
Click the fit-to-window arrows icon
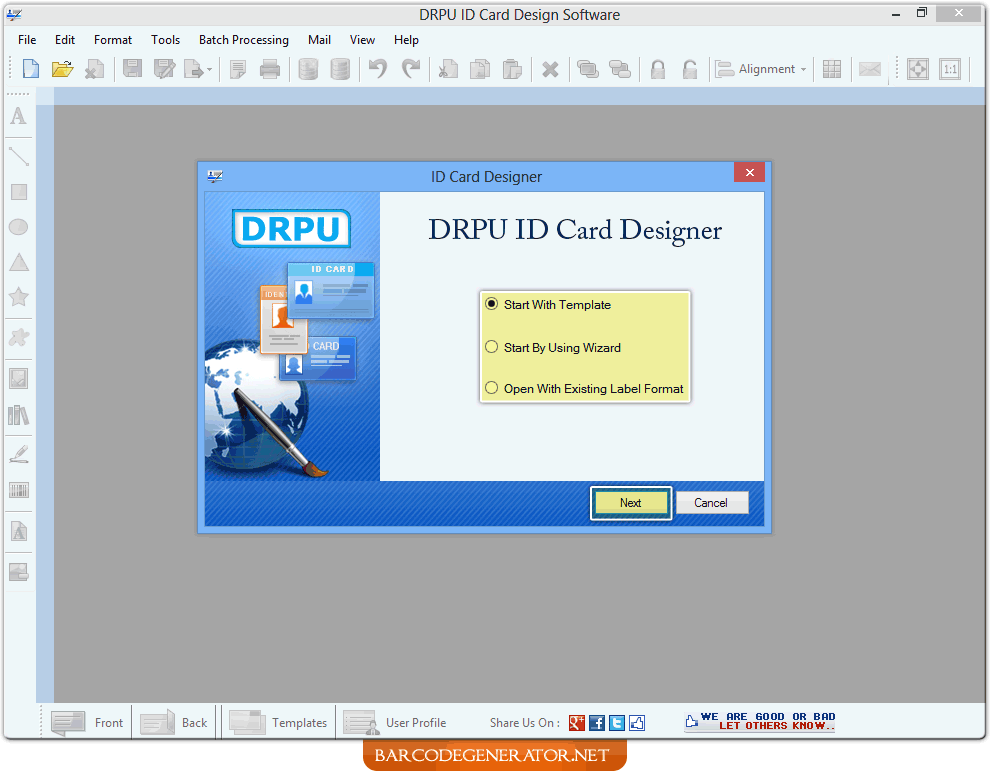(x=917, y=69)
